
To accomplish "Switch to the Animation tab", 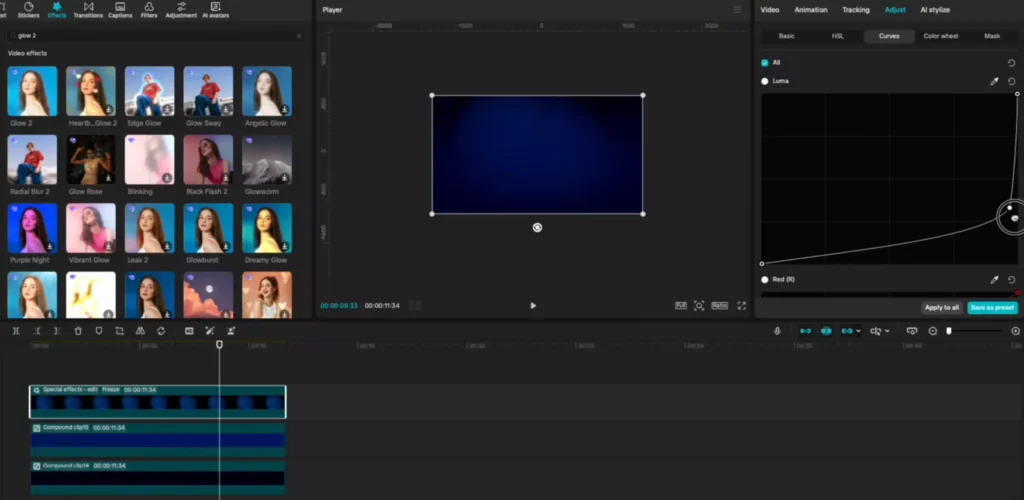I will [810, 10].
